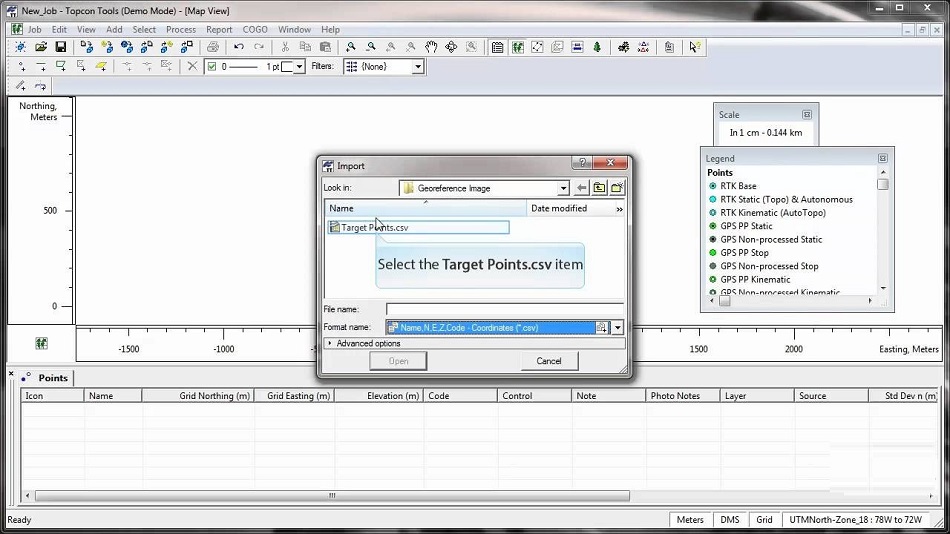Click the Grid status bar entry

(x=764, y=519)
